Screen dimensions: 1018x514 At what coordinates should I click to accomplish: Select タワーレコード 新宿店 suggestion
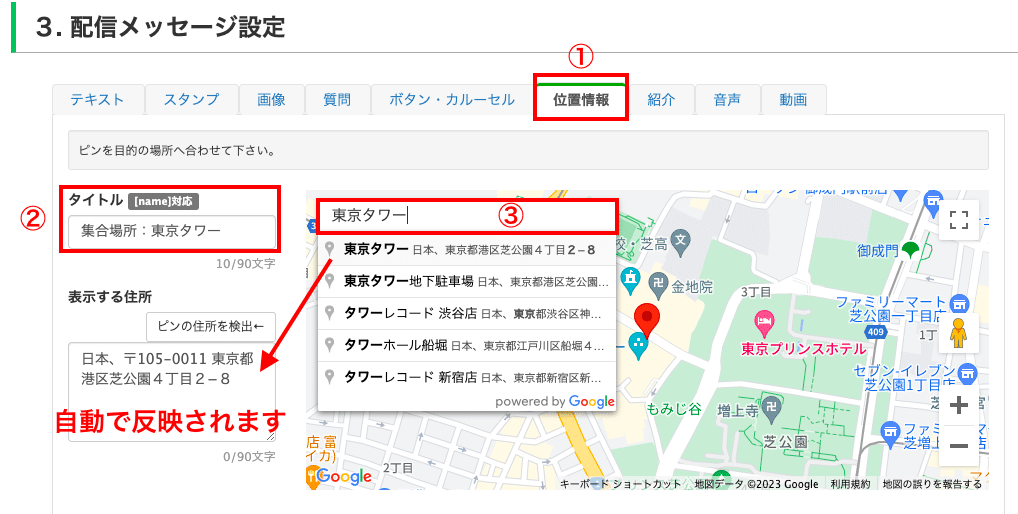467,377
